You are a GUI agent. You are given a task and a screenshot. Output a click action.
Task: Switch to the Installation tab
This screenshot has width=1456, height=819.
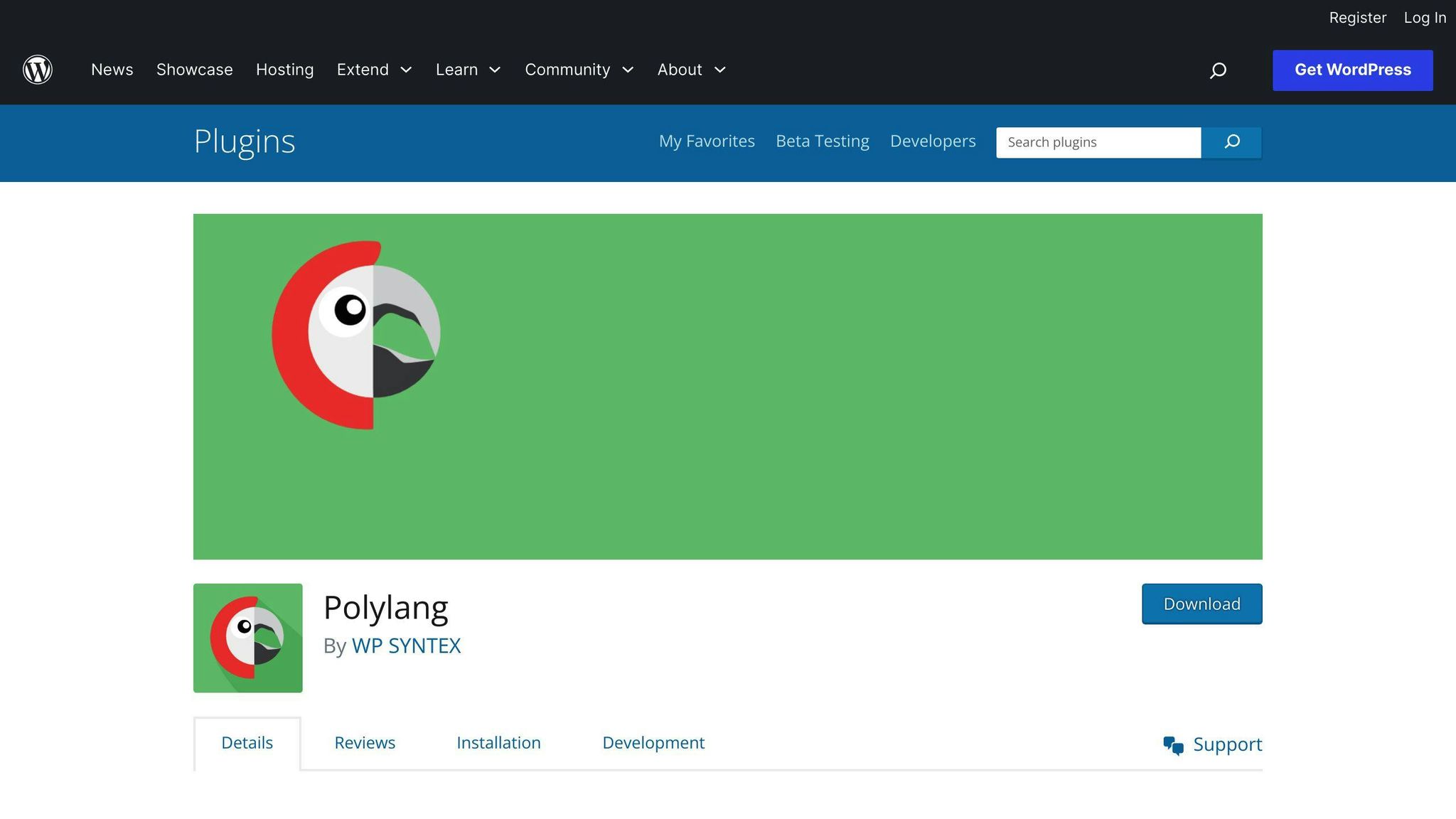(x=498, y=743)
